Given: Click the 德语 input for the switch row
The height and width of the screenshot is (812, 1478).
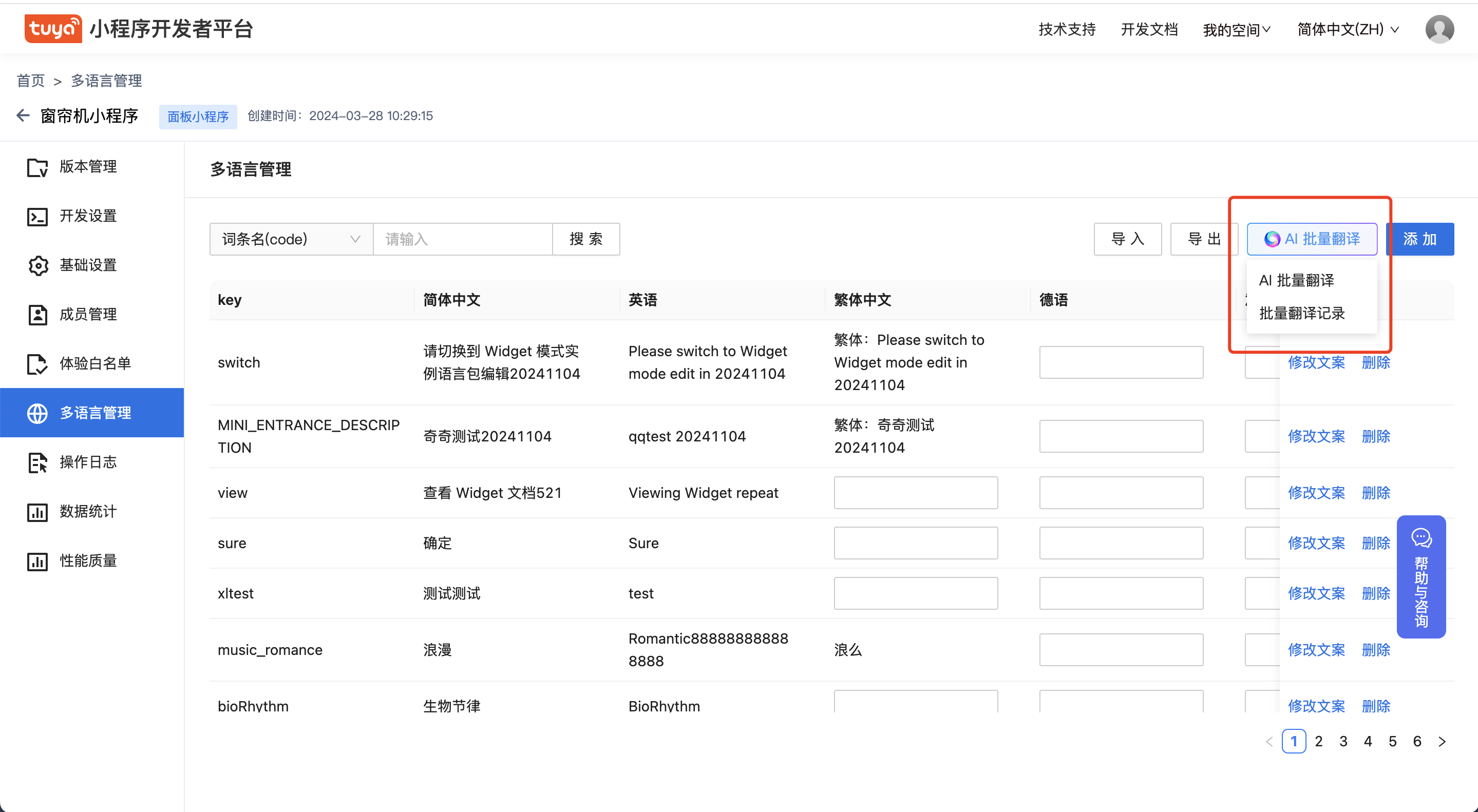Looking at the screenshot, I should click(1121, 362).
